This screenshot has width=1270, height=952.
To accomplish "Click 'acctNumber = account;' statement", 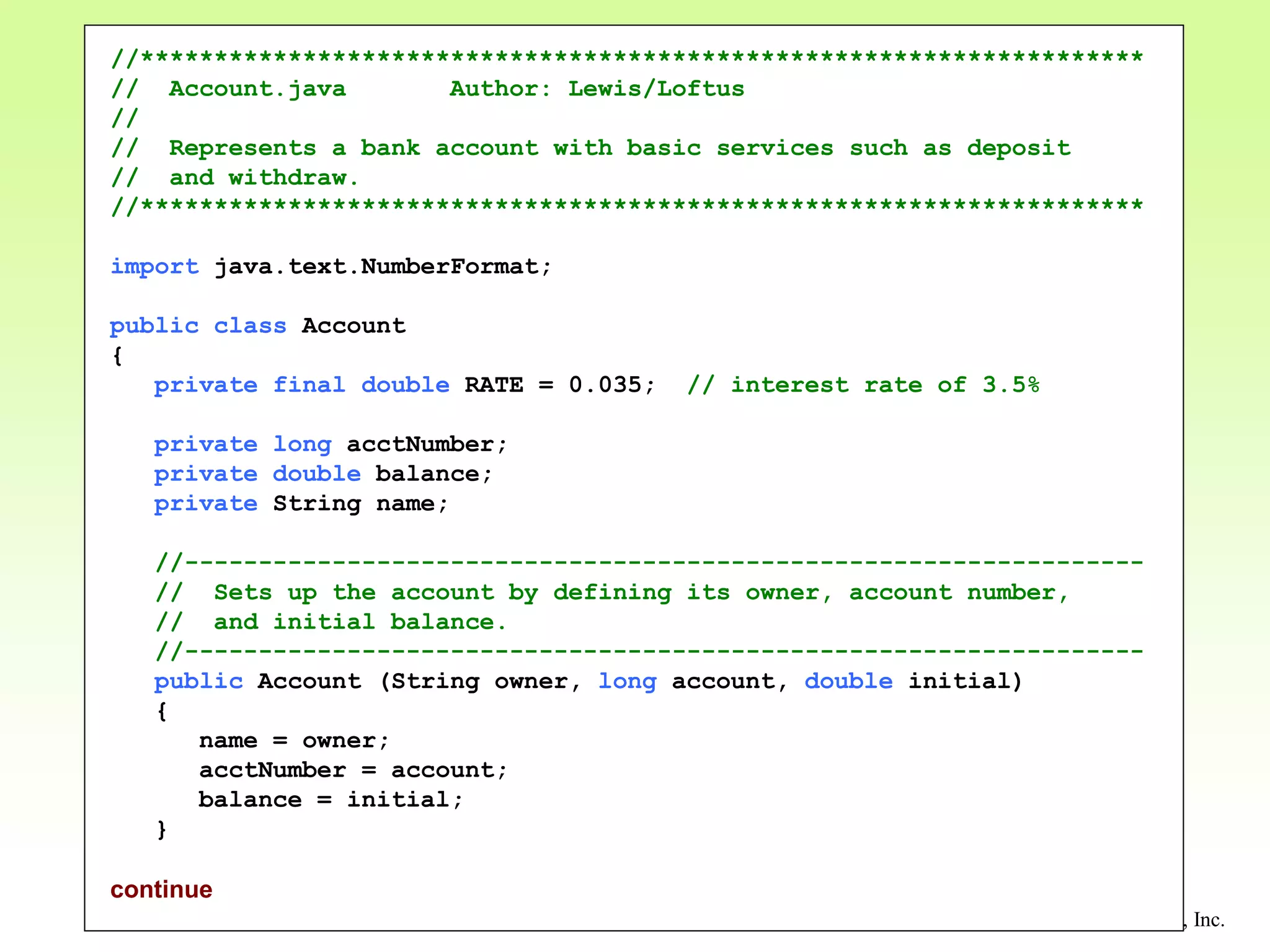I will 353,770.
